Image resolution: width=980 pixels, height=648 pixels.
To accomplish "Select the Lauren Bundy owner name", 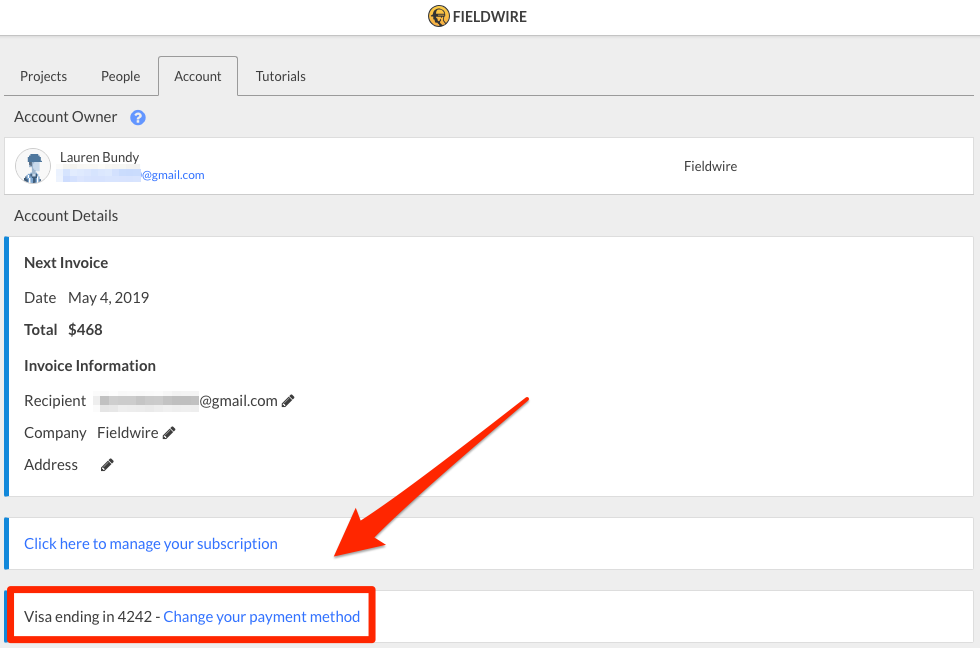I will 99,157.
